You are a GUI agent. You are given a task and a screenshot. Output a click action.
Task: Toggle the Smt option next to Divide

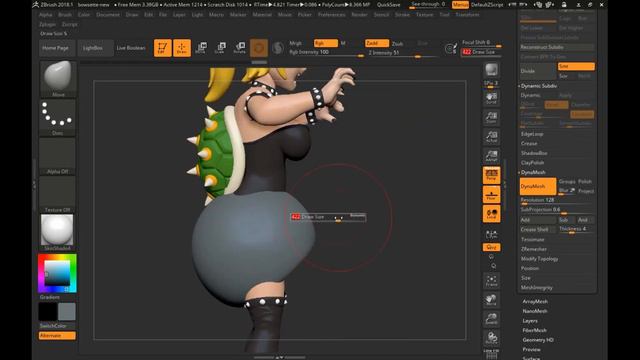pyautogui.click(x=576, y=66)
